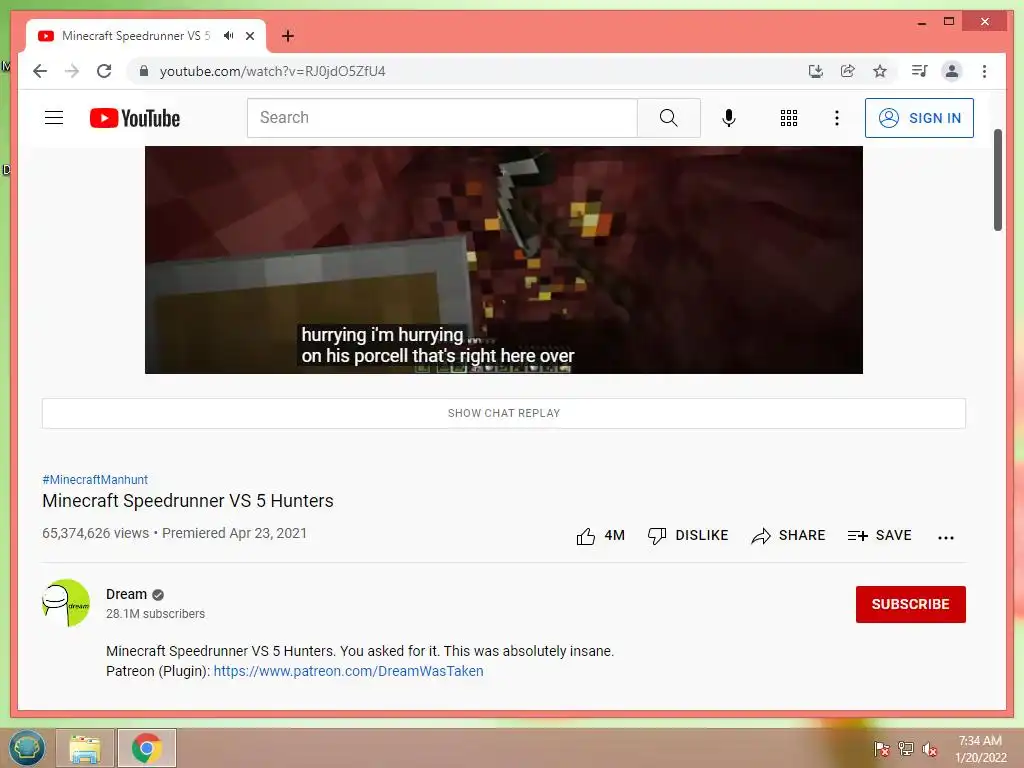
Task: View site information lock icon
Action: [144, 71]
